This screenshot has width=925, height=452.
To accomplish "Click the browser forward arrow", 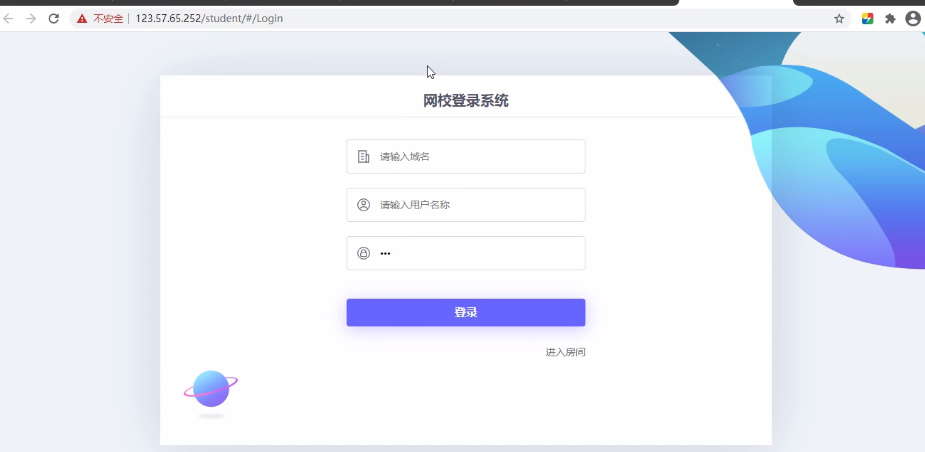I will coord(31,18).
